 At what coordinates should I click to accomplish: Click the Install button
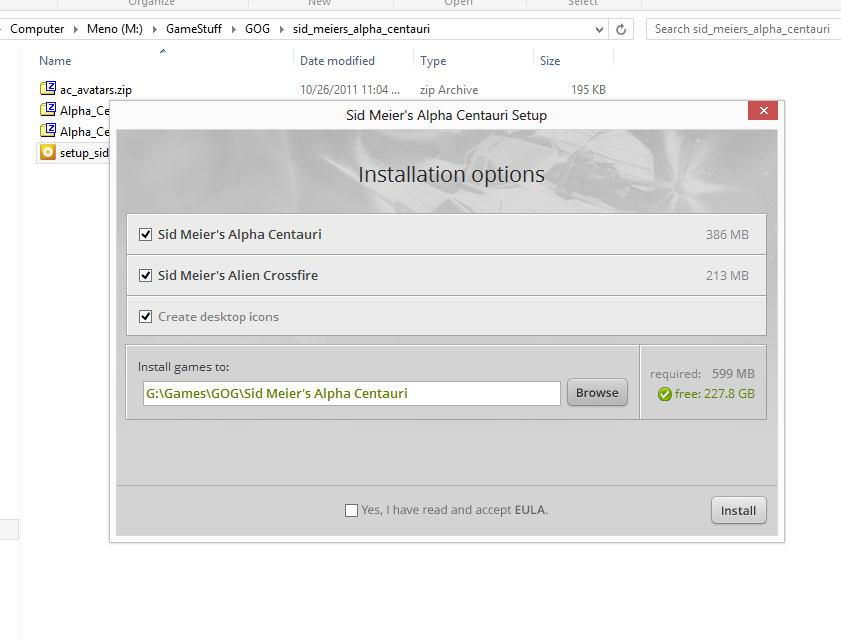[x=739, y=510]
